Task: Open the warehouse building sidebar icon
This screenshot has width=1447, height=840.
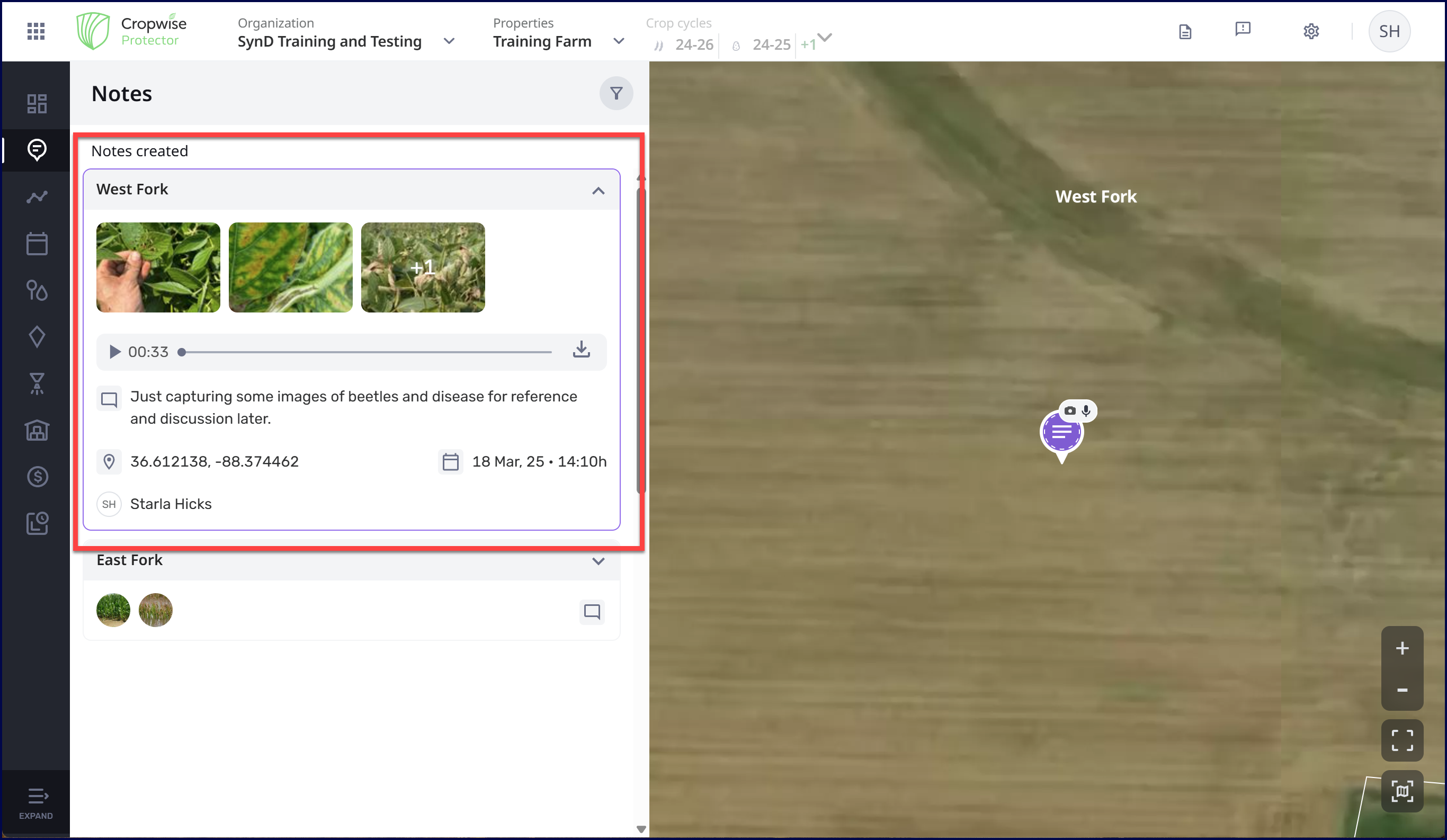Action: pyautogui.click(x=37, y=430)
